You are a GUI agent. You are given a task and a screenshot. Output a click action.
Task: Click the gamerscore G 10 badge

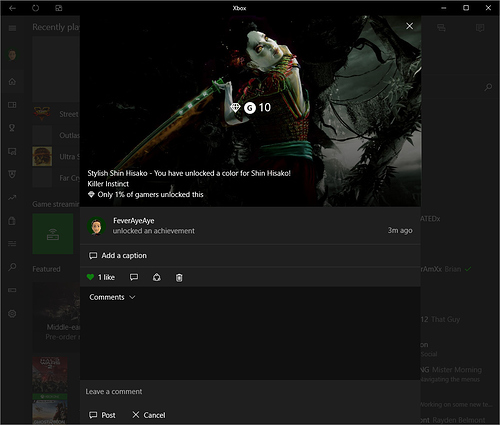[x=257, y=108]
